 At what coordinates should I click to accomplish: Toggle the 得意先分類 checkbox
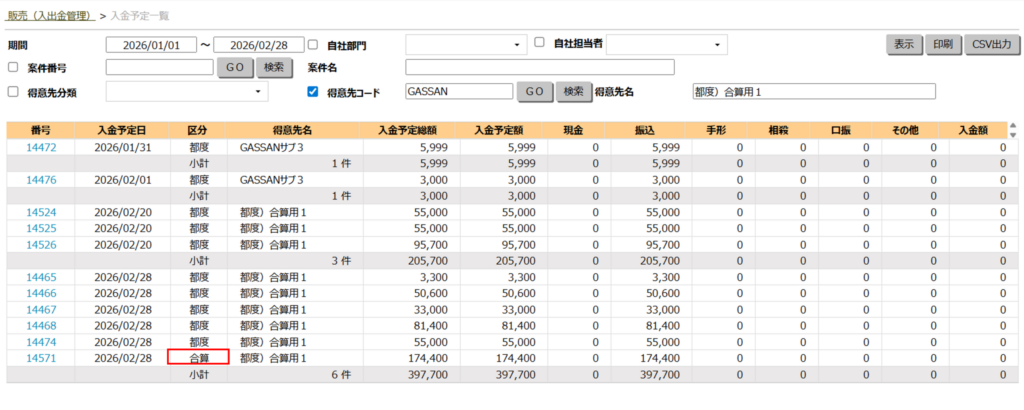(x=13, y=92)
